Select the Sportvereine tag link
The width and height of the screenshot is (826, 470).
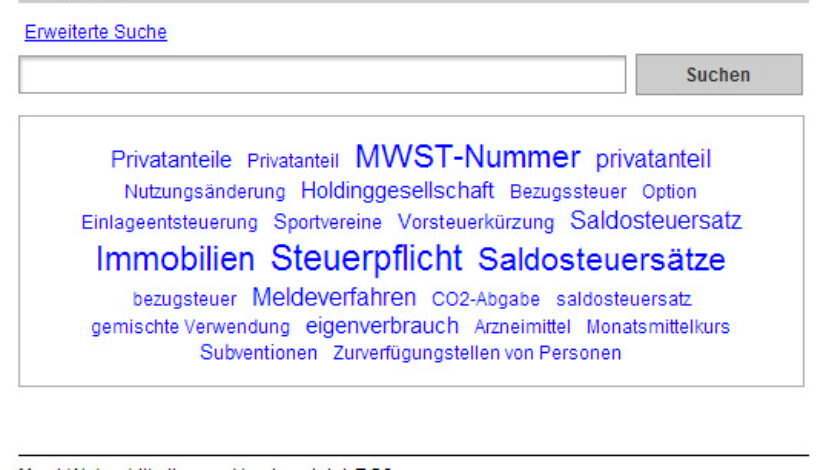click(x=327, y=222)
